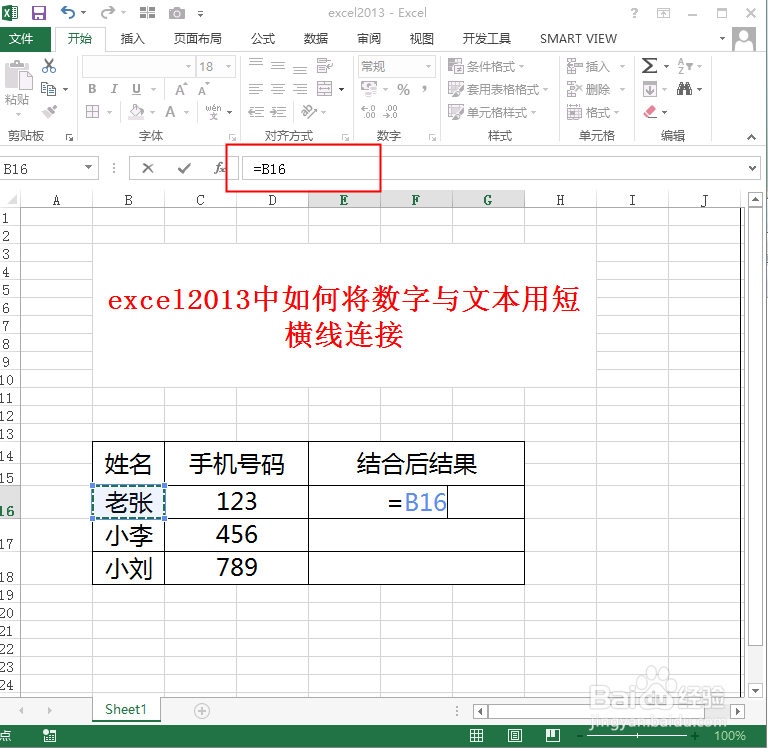Screen dimensions: 768x748
Task: Open the font name dropdown
Action: click(x=189, y=66)
